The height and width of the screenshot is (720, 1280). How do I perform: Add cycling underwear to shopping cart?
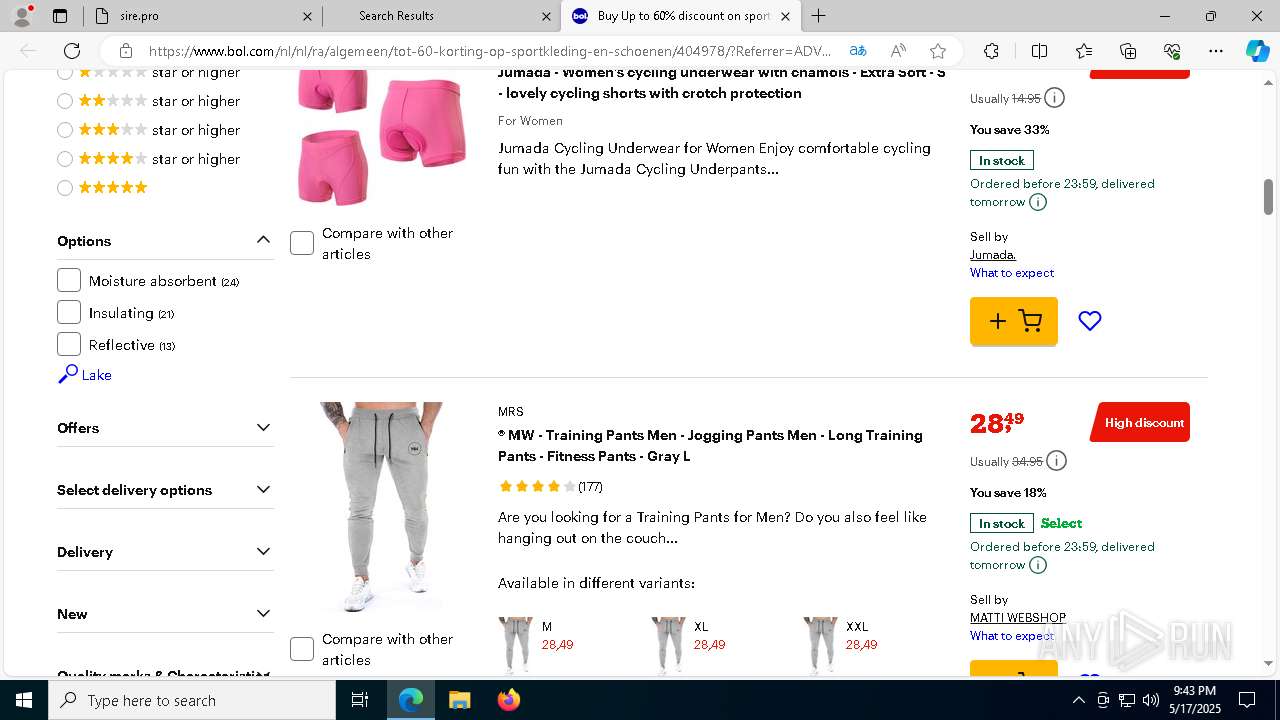pyautogui.click(x=1013, y=321)
